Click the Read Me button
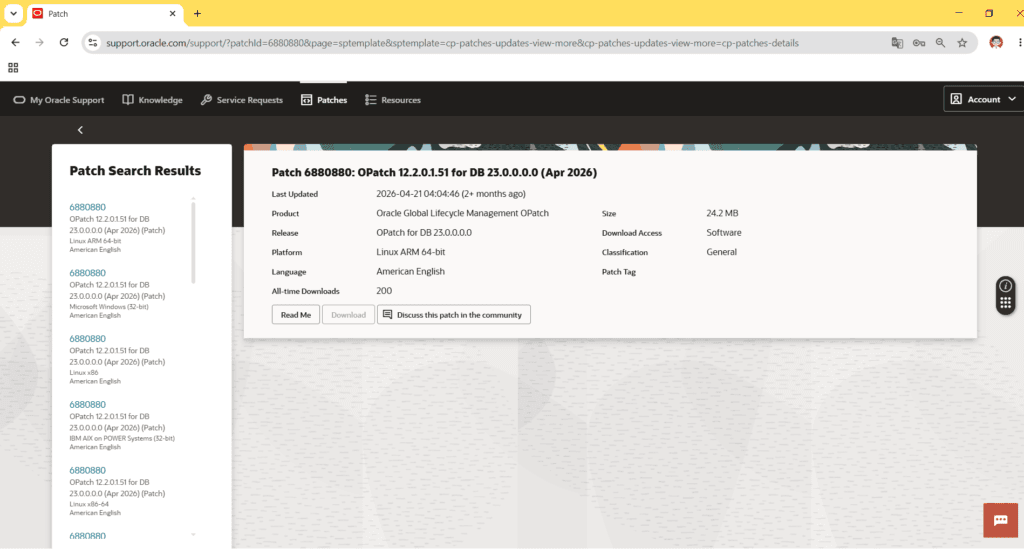The image size is (1024, 549). (x=296, y=315)
